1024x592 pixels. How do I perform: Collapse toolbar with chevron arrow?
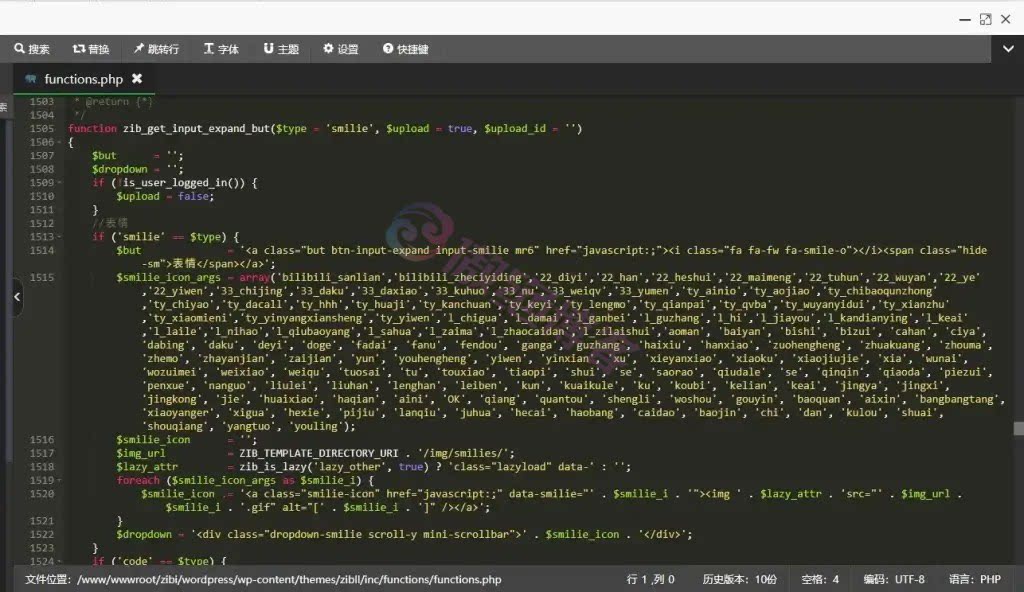[1008, 49]
